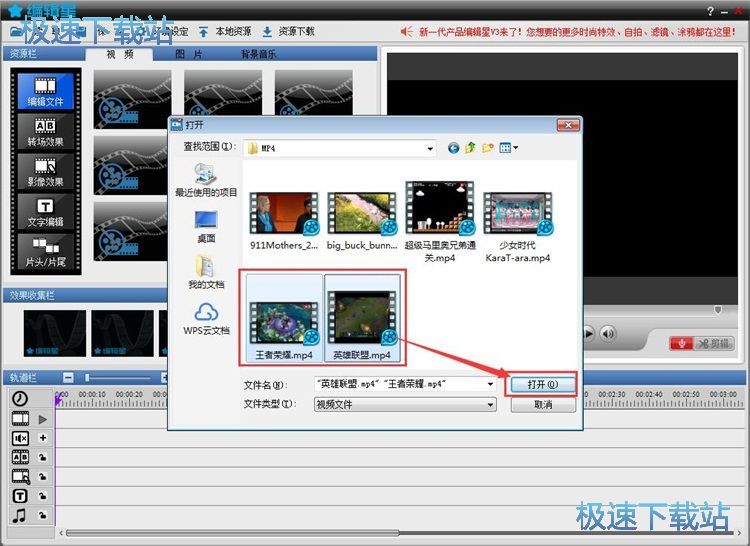Click the 打开 button in dialog

pyautogui.click(x=541, y=384)
